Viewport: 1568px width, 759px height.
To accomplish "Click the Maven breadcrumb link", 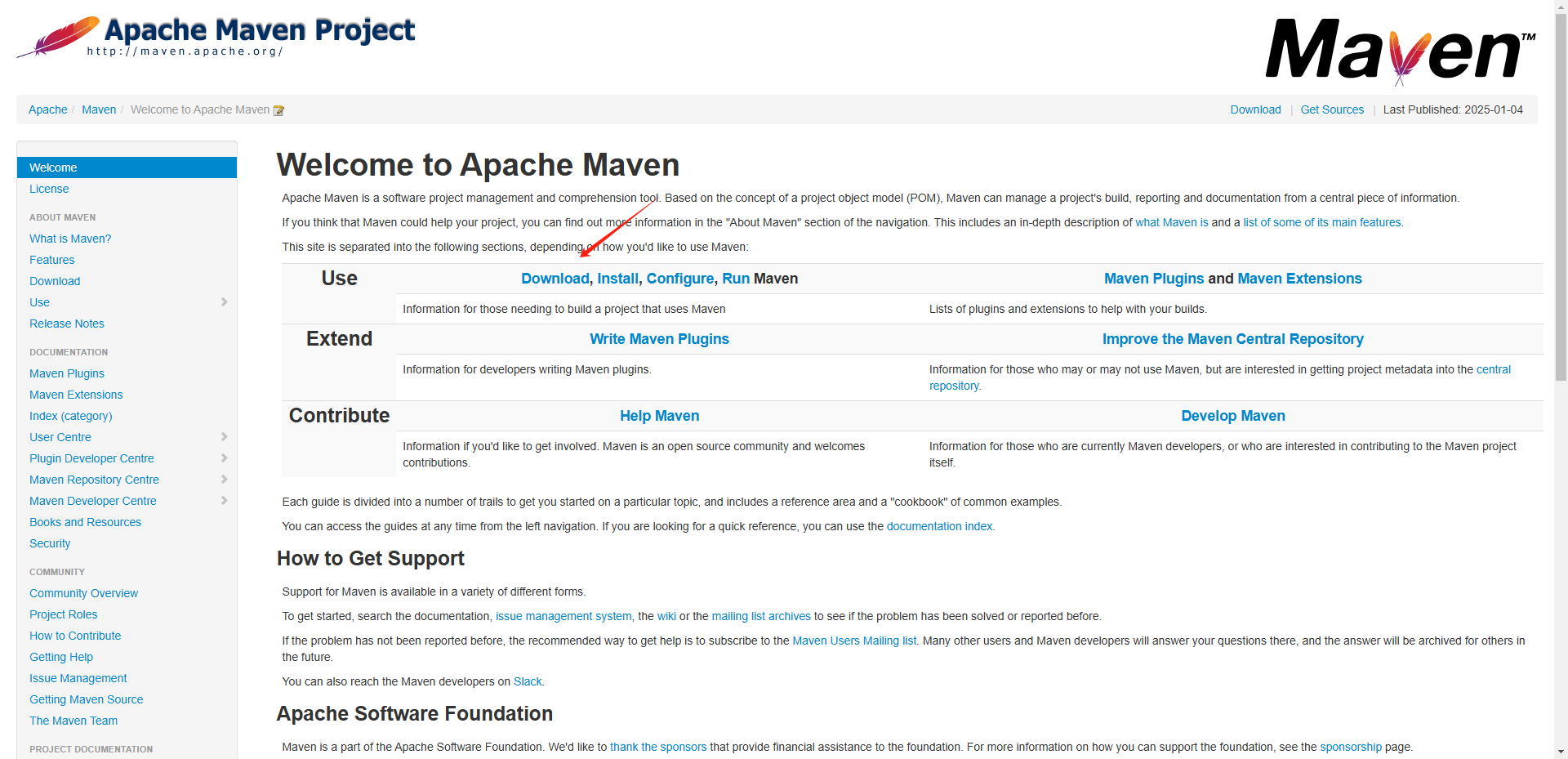I will click(x=99, y=109).
